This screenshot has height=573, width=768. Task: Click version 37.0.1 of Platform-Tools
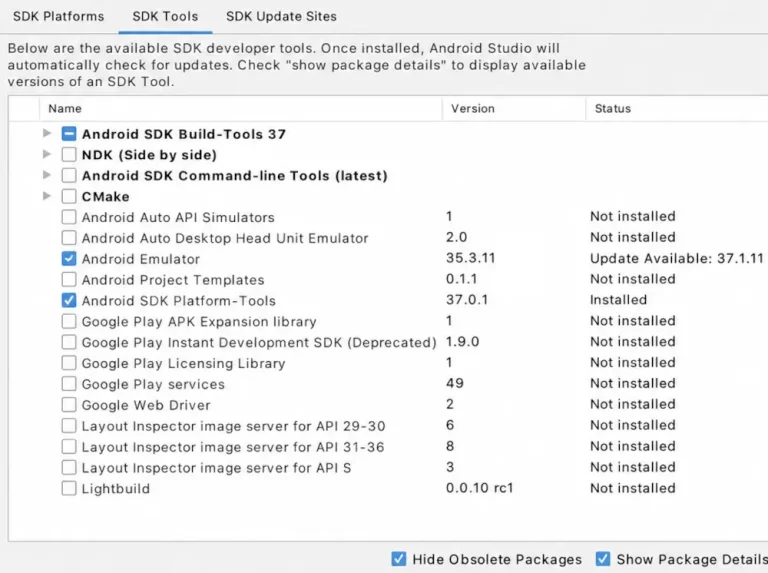click(467, 300)
